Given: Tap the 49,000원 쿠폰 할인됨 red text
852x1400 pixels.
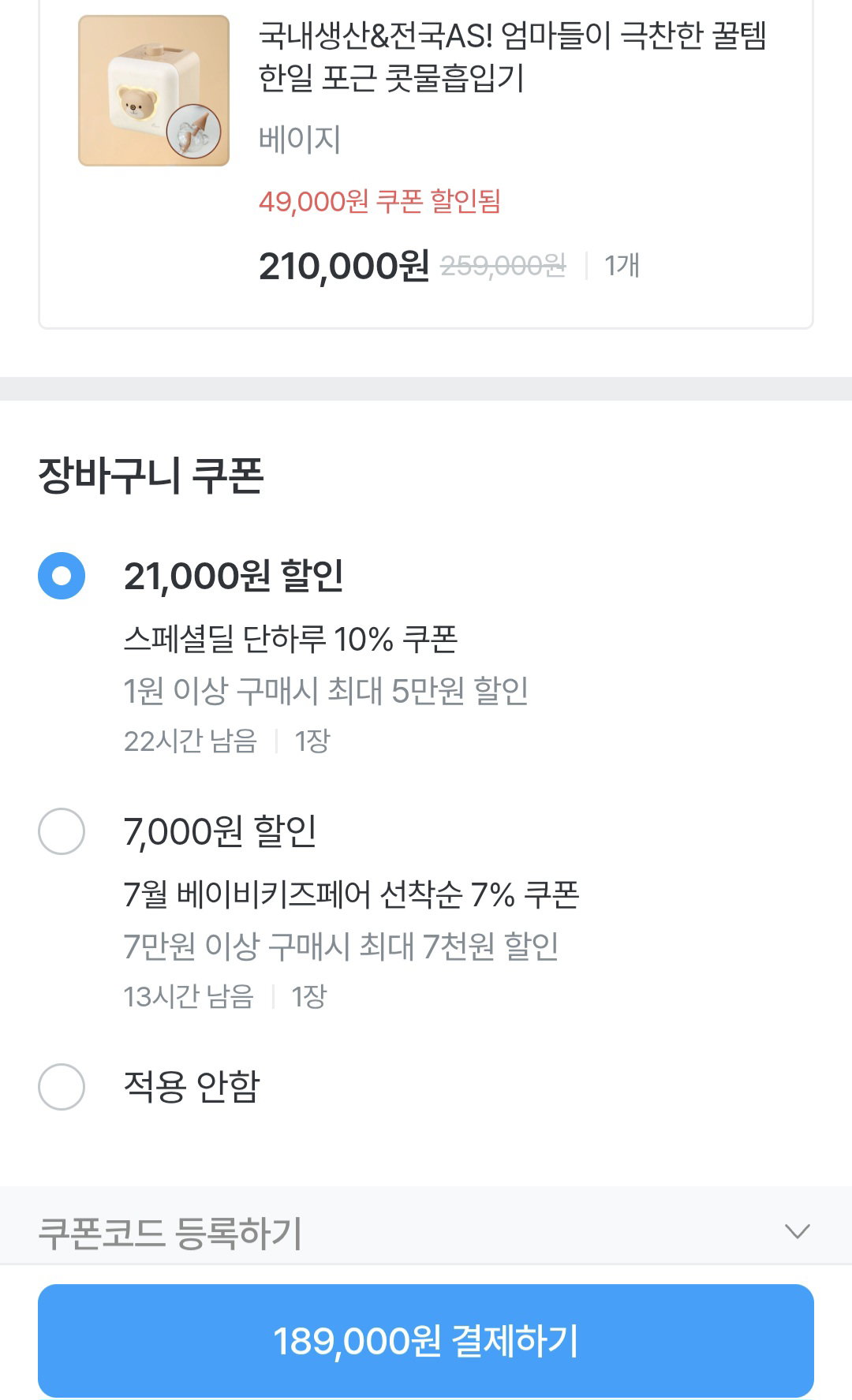Looking at the screenshot, I should click(x=379, y=202).
